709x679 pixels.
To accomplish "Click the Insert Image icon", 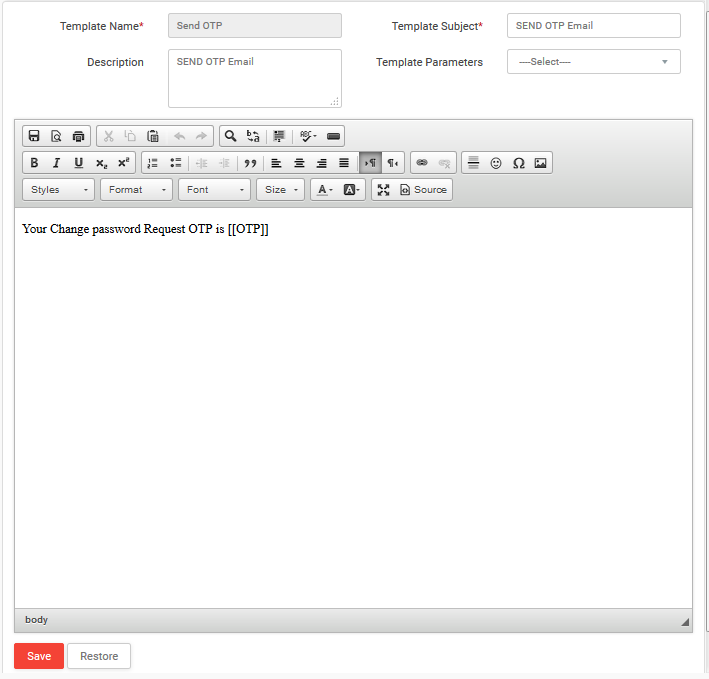I will pyautogui.click(x=541, y=163).
